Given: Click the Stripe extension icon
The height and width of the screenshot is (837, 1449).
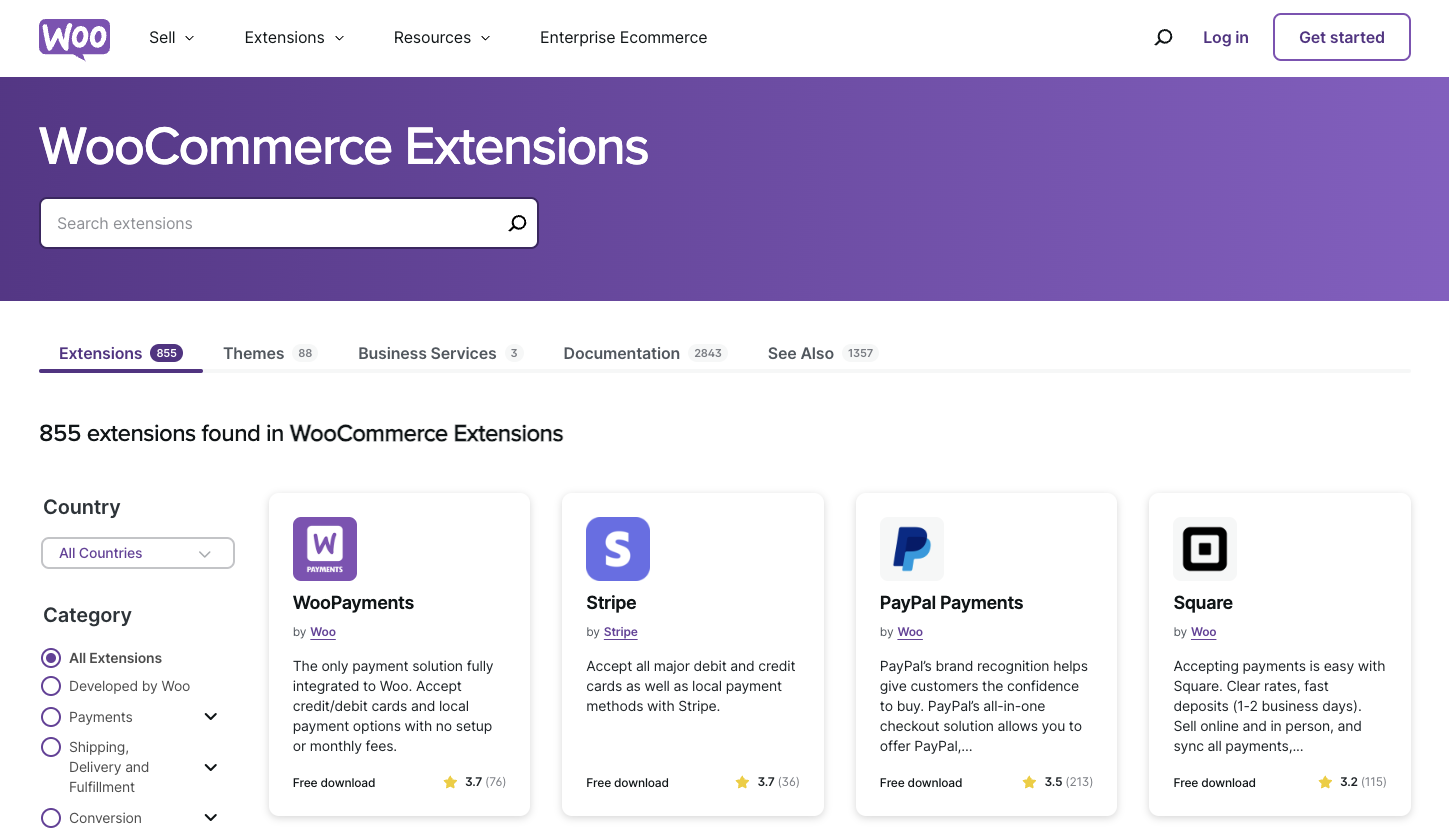Looking at the screenshot, I should pos(617,548).
